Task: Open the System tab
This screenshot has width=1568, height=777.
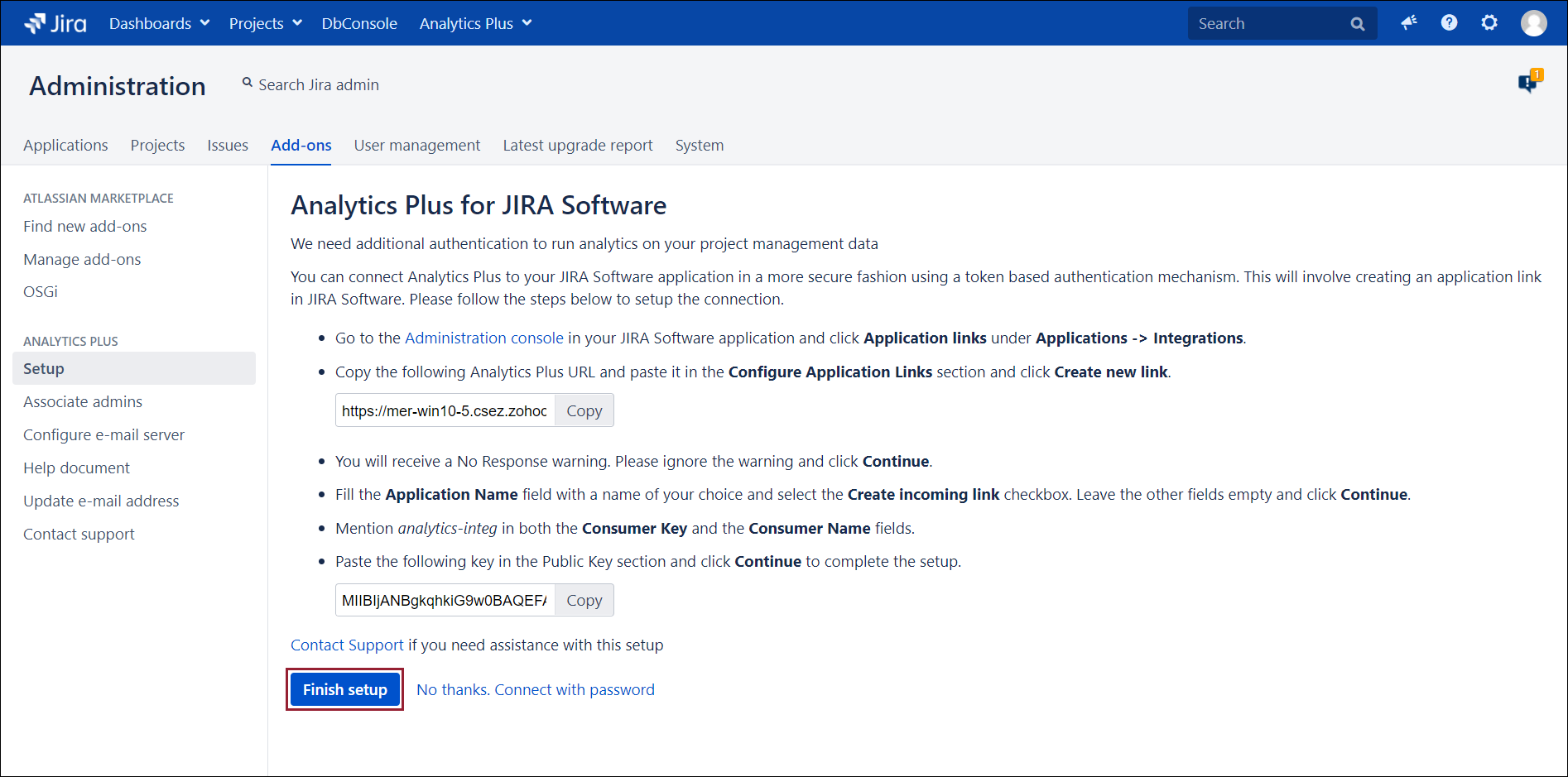Action: (699, 145)
